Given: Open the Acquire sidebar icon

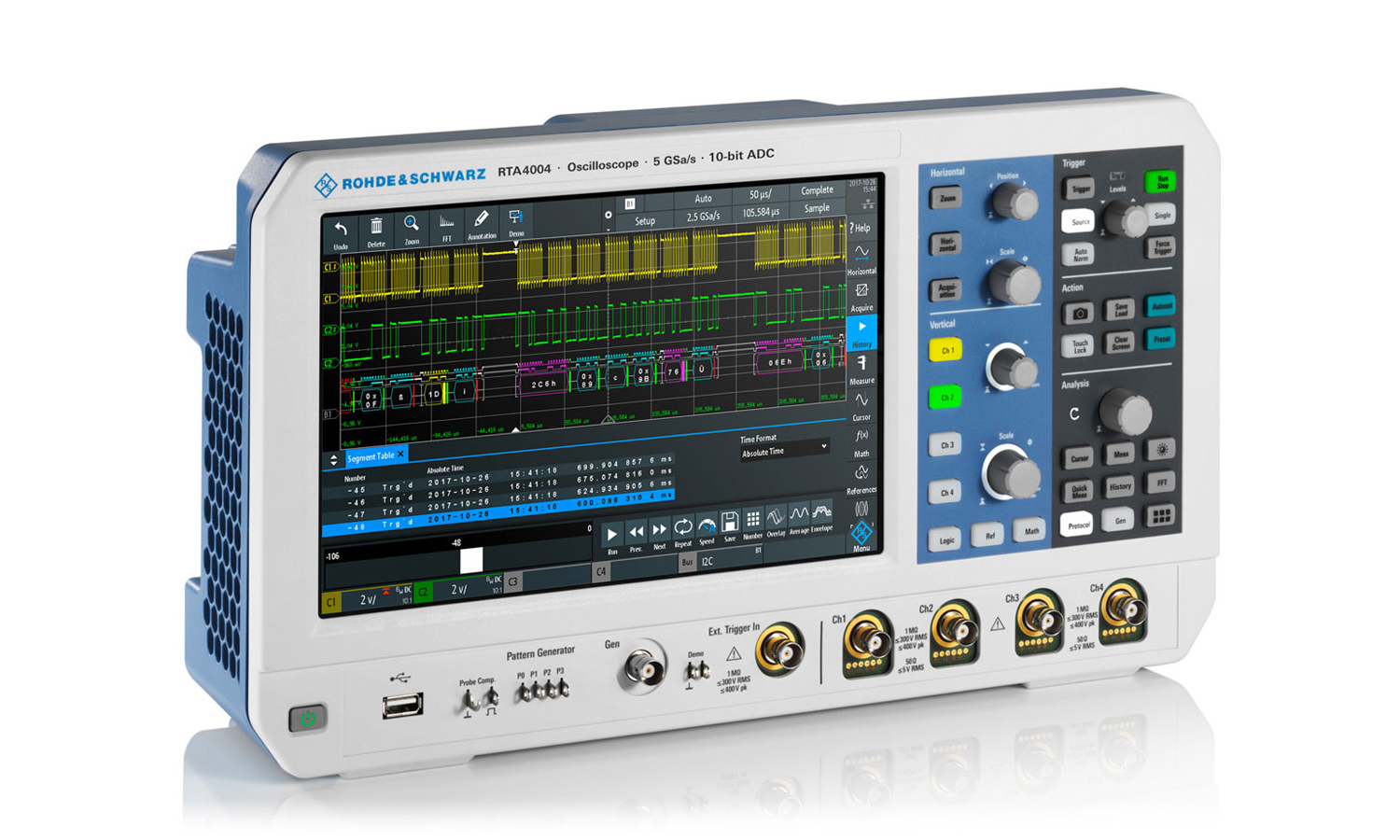Looking at the screenshot, I should click(861, 297).
